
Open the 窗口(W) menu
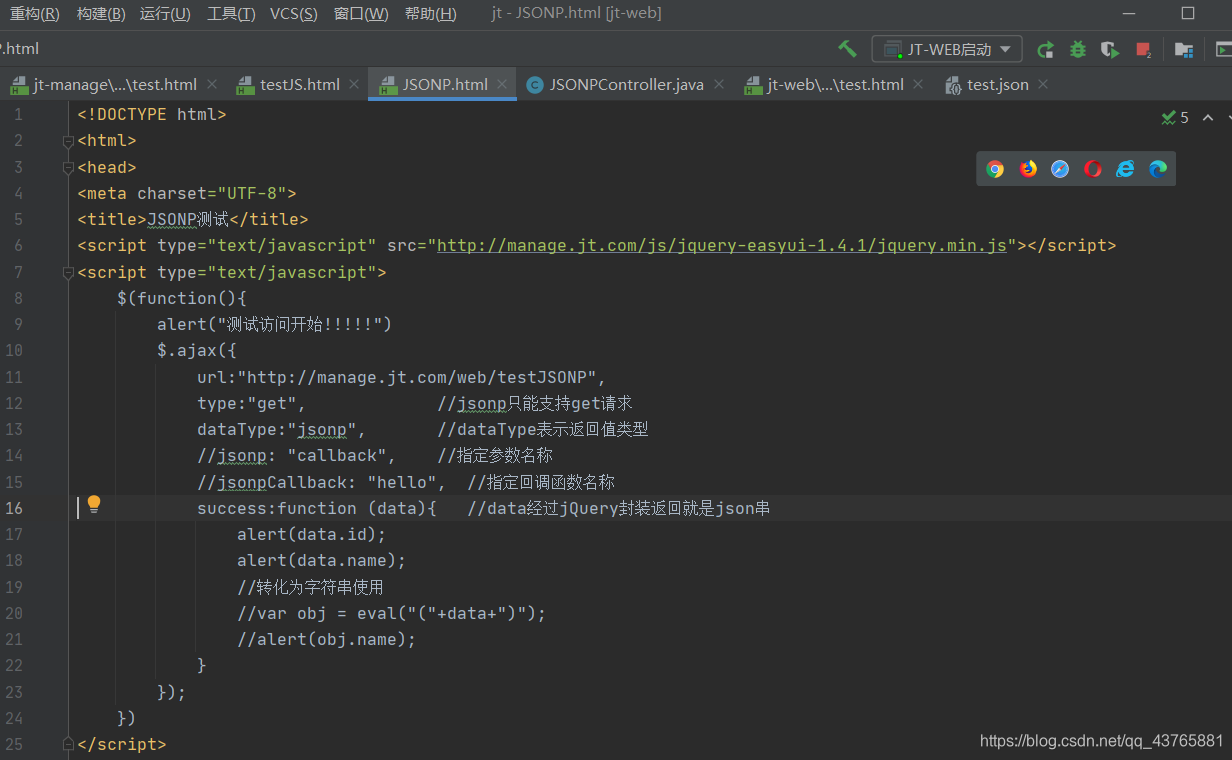(x=361, y=14)
